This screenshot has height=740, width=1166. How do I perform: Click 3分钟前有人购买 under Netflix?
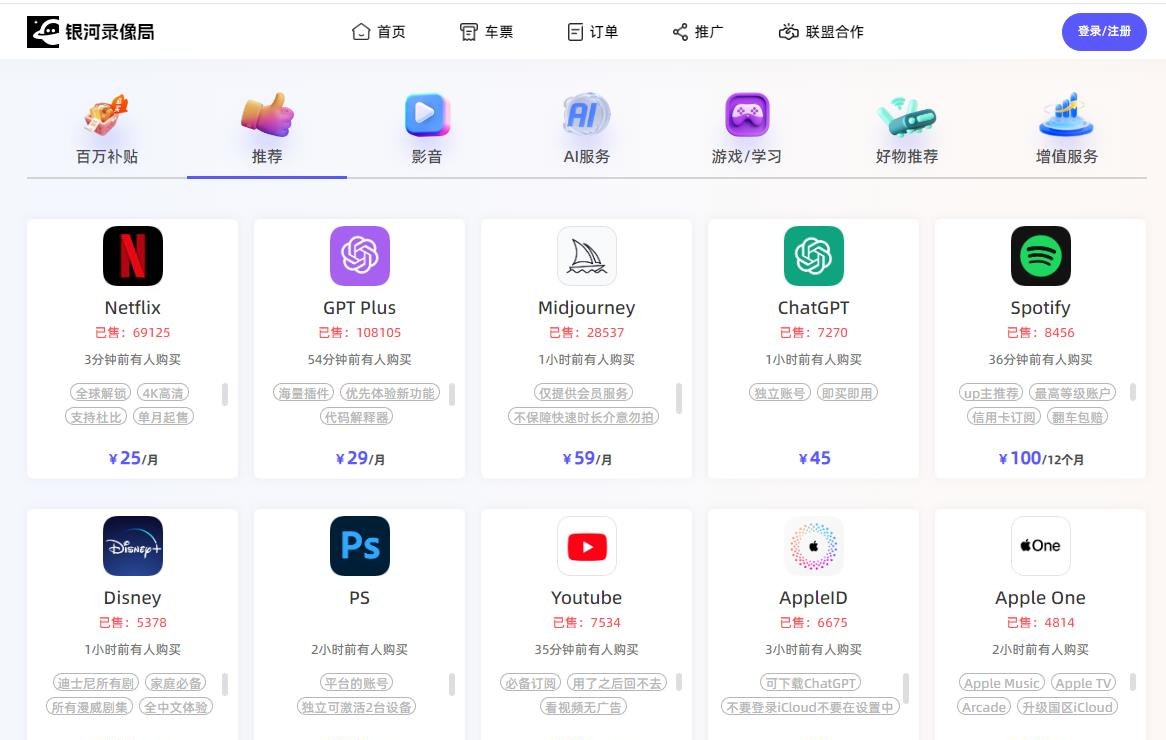coord(132,359)
